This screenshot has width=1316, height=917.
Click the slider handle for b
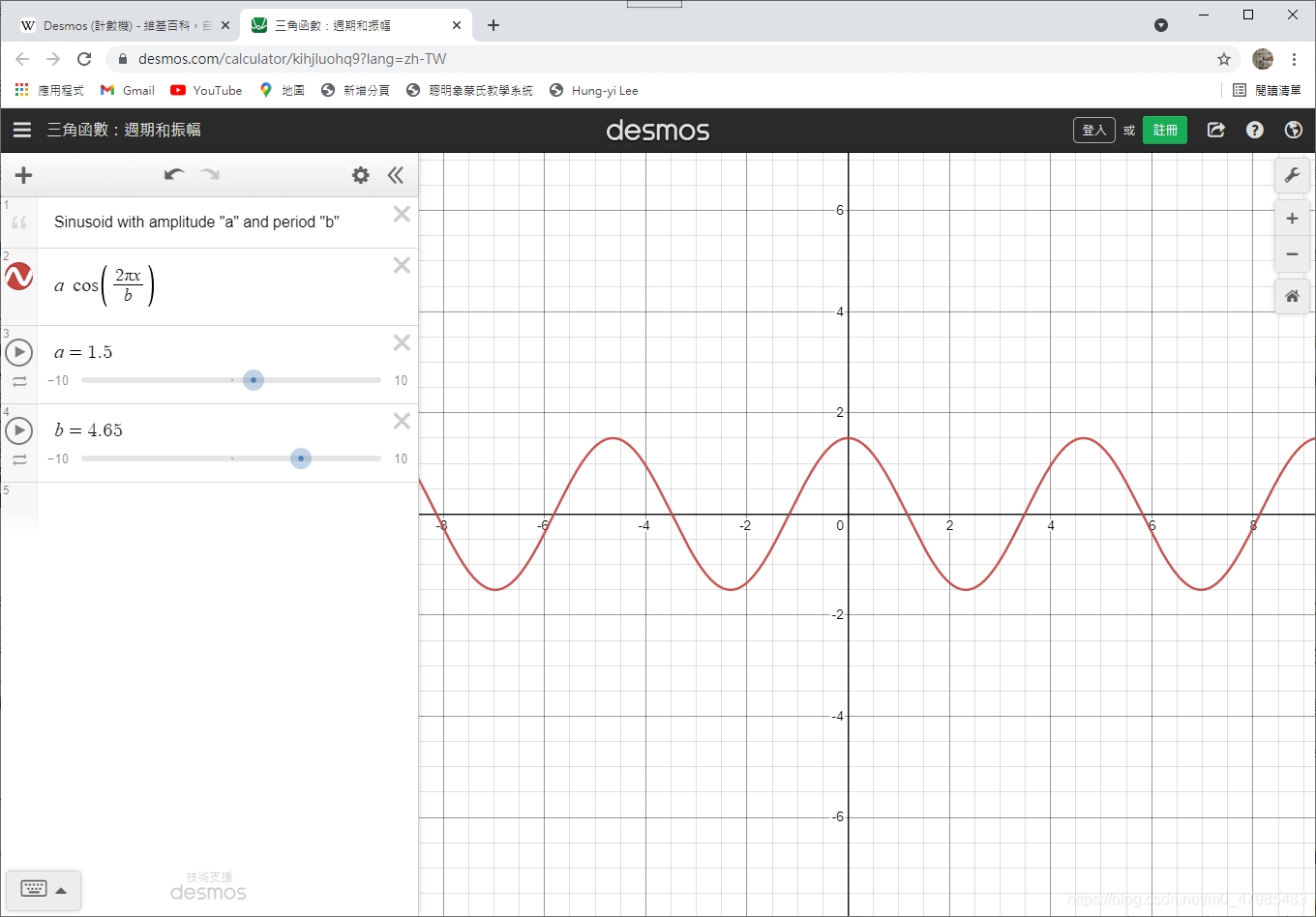click(301, 458)
